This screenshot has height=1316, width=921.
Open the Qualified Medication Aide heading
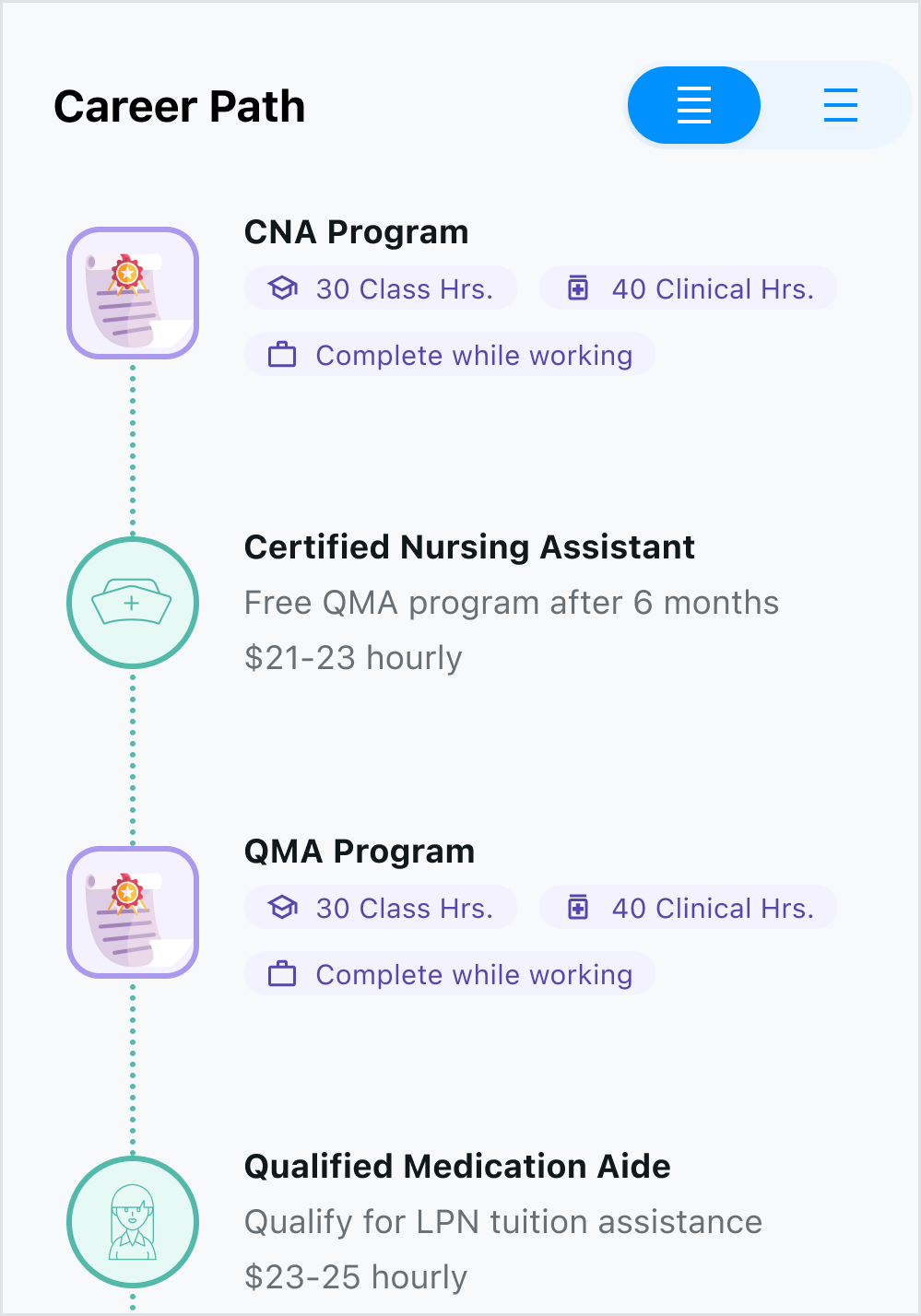point(457,1167)
